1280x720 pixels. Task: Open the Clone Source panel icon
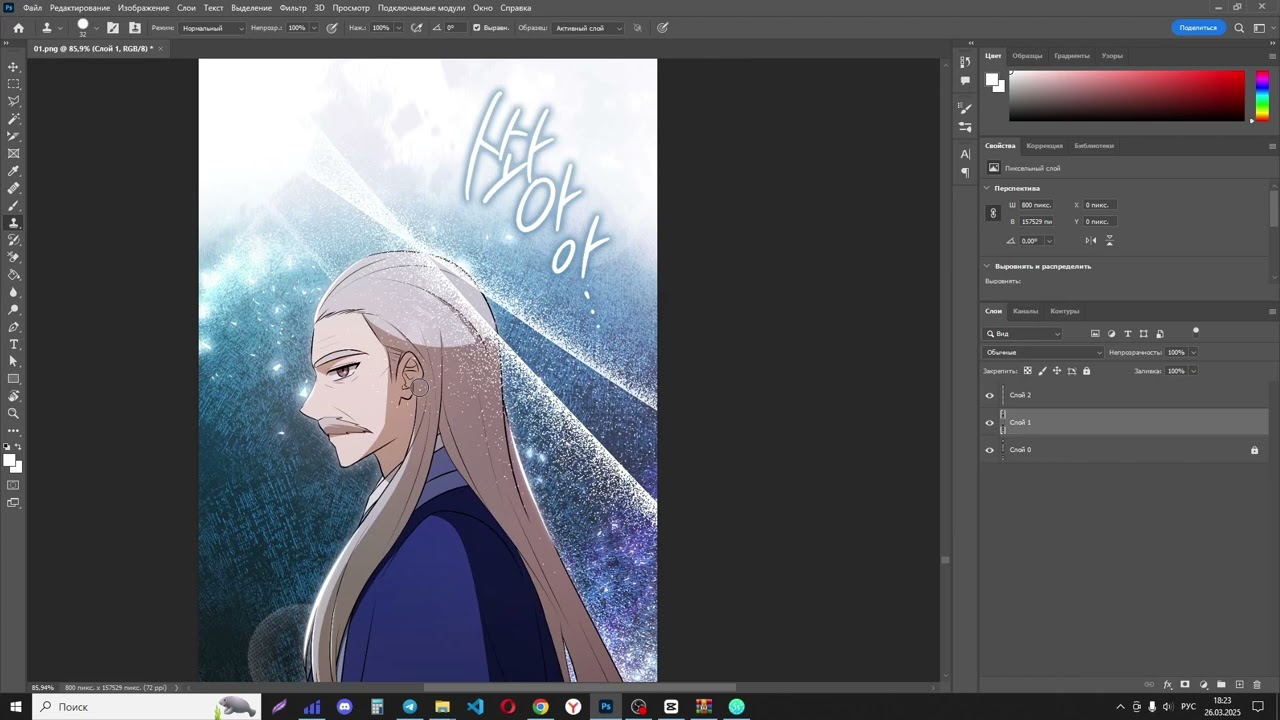[135, 28]
